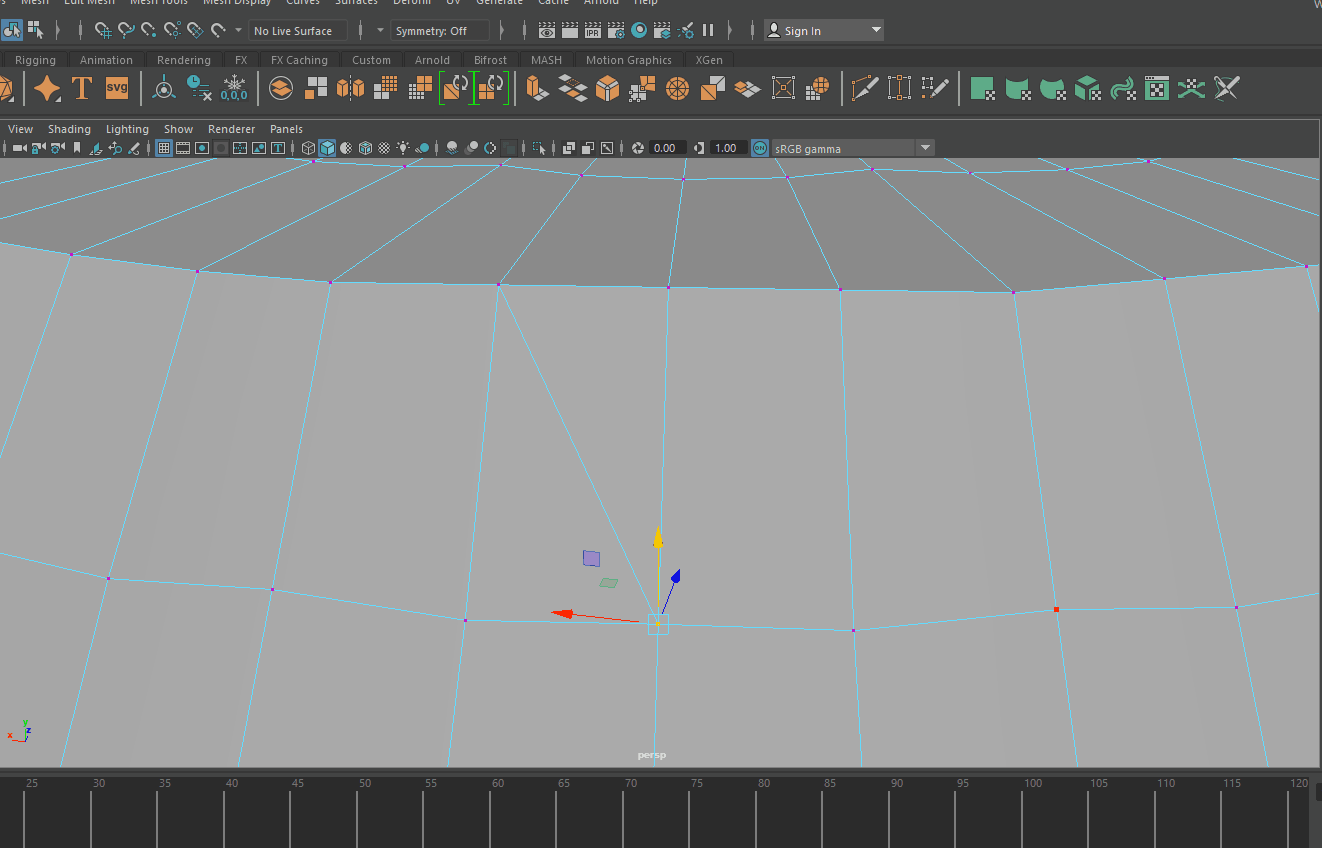The image size is (1322, 848).
Task: Toggle use all lights bulb icon
Action: pyautogui.click(x=403, y=148)
